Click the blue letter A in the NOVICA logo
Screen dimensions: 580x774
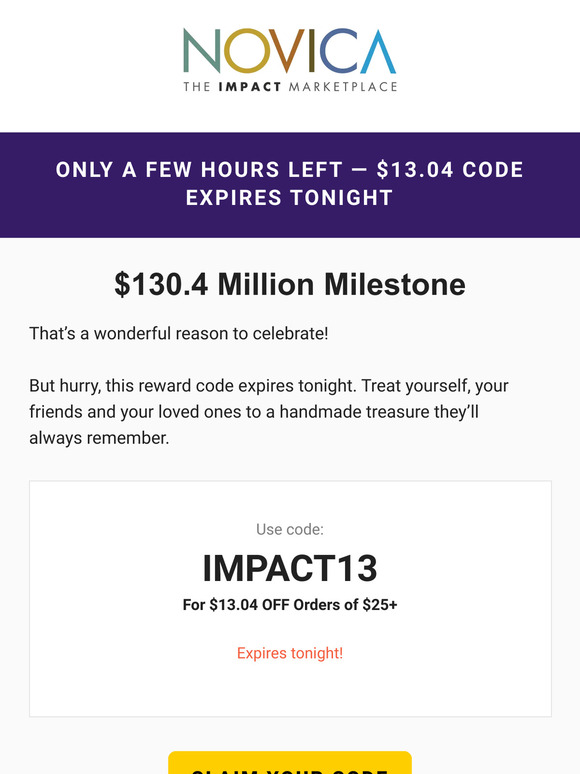point(378,51)
